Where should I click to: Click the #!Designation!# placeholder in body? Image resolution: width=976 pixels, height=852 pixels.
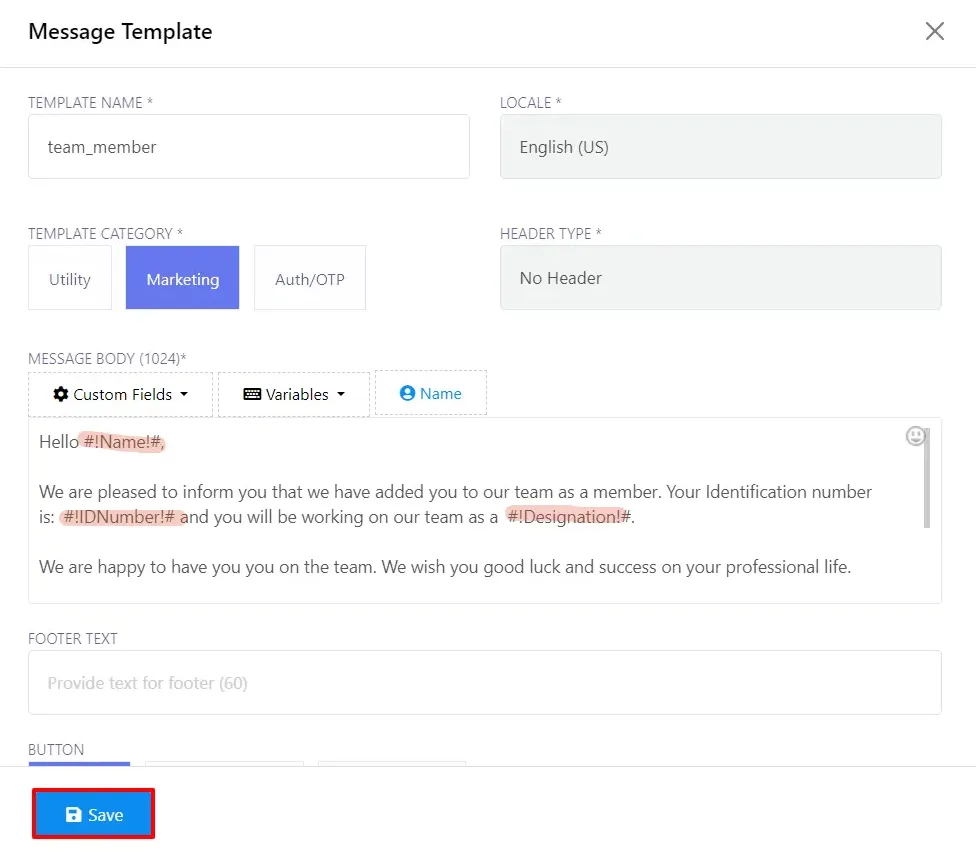(569, 517)
